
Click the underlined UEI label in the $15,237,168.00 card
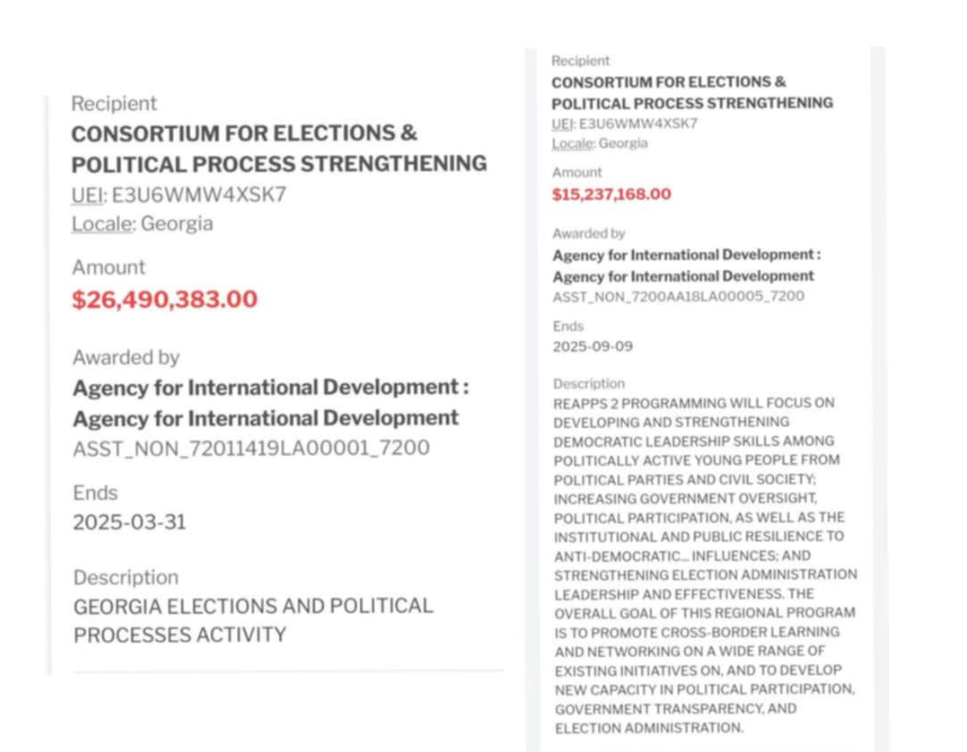tap(562, 124)
